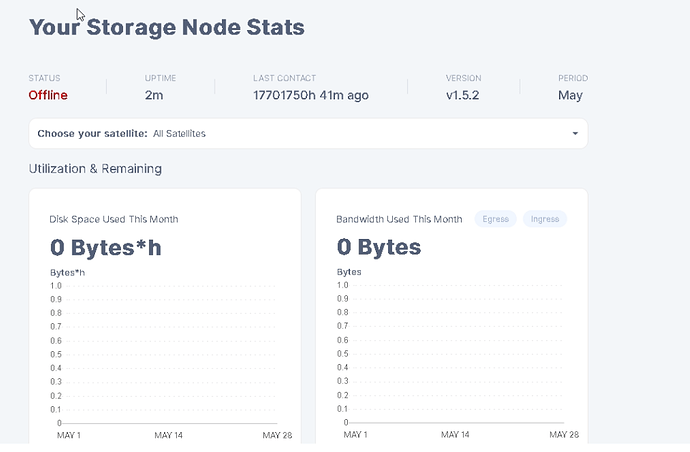Screen dimensions: 690x452
Task: Click the Utilization & Remaining section heading
Action: (x=95, y=168)
